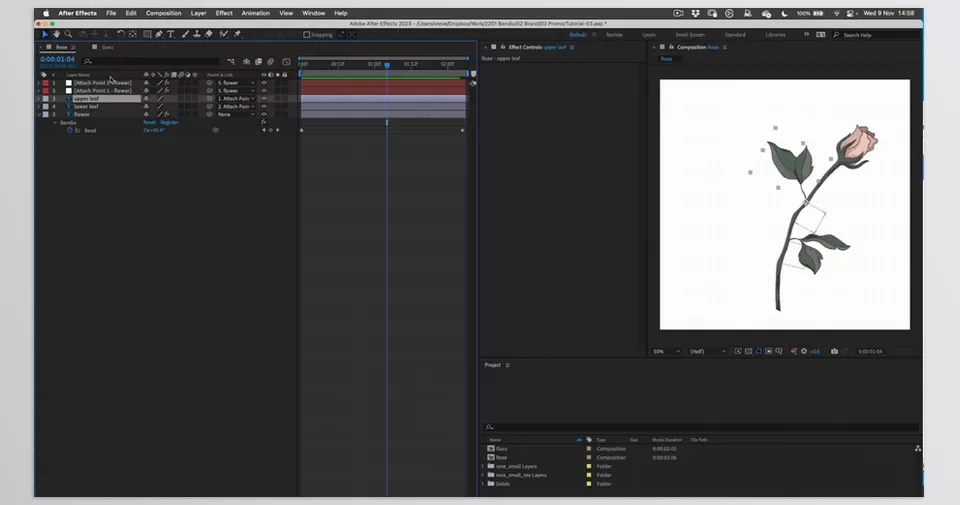Toggle mask and shape path visibility icon
This screenshot has width=960, height=505.
pos(759,351)
